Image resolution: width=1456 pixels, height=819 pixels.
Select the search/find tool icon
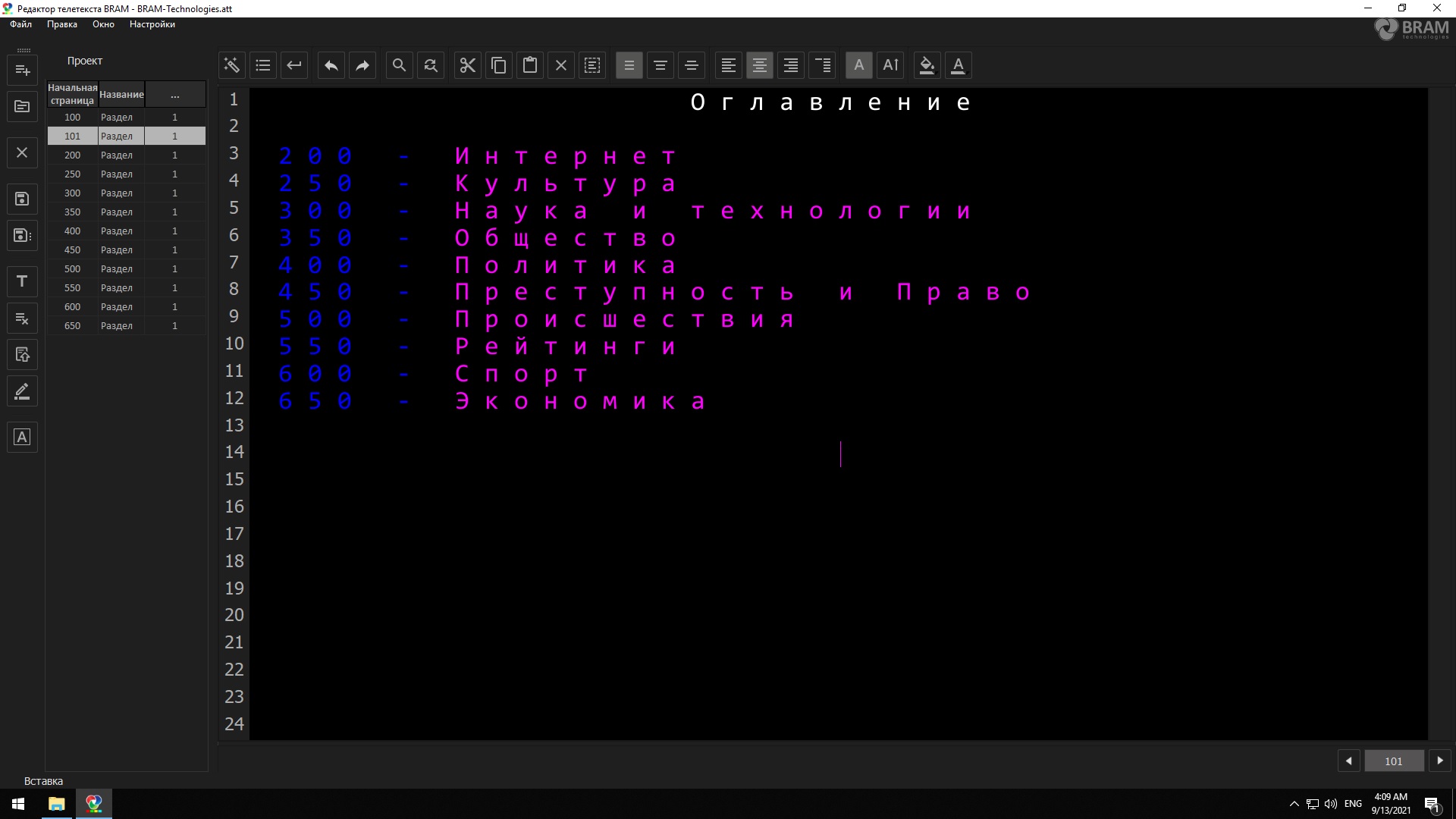[399, 65]
